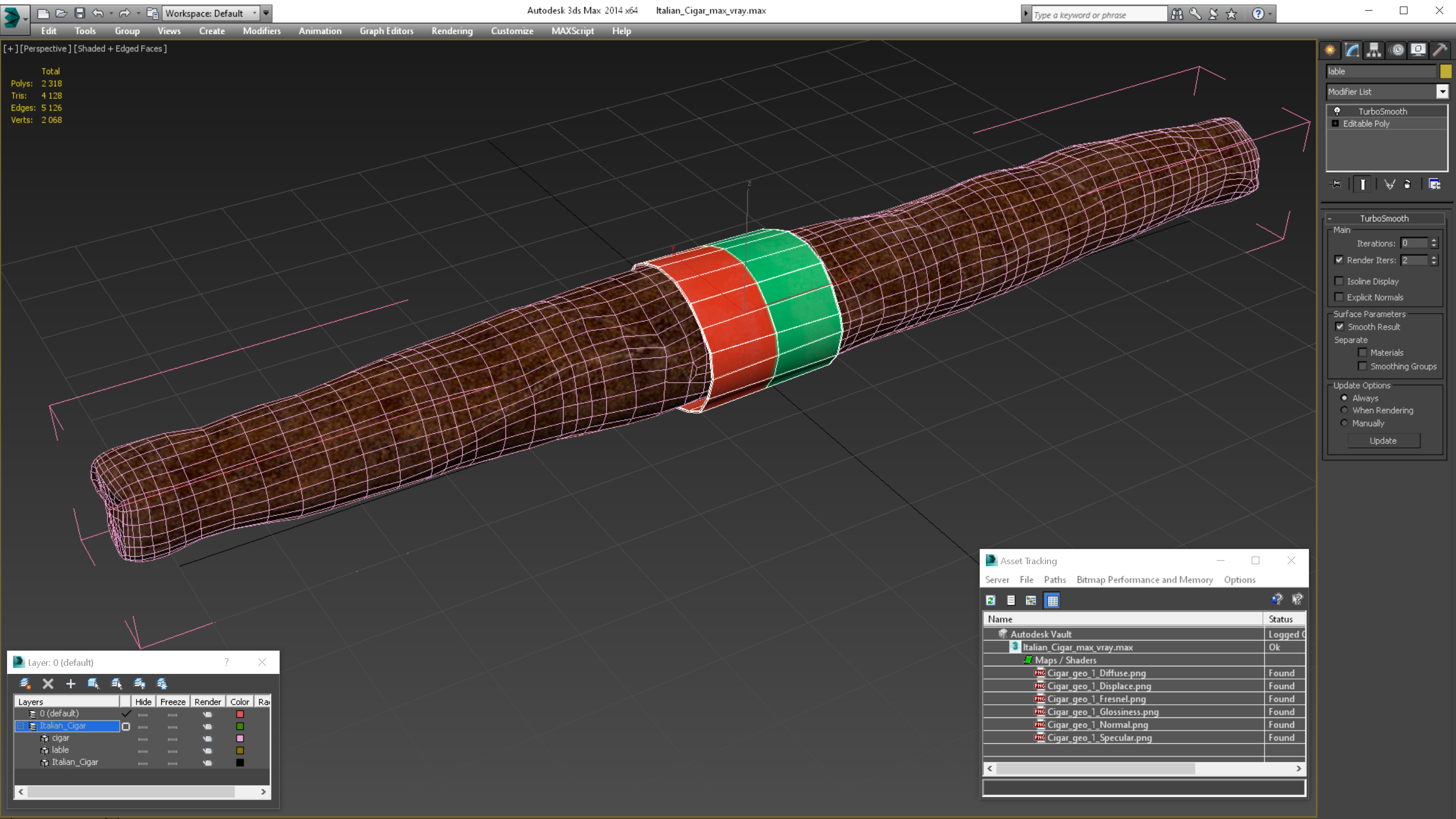Open the Hierarchy command panel tab
The image size is (1456, 819).
[x=1374, y=50]
